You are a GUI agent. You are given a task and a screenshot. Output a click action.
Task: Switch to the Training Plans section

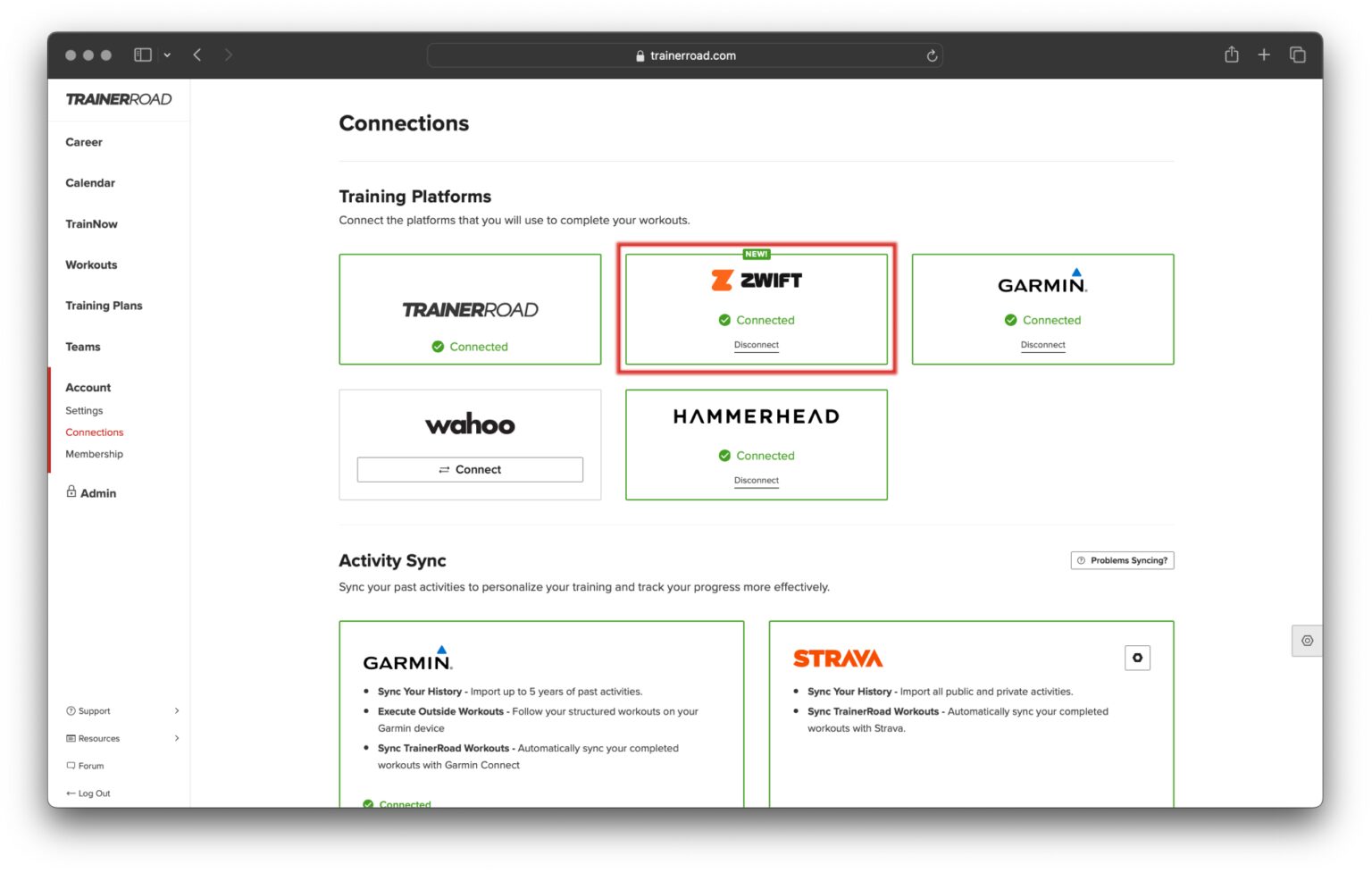coord(104,305)
